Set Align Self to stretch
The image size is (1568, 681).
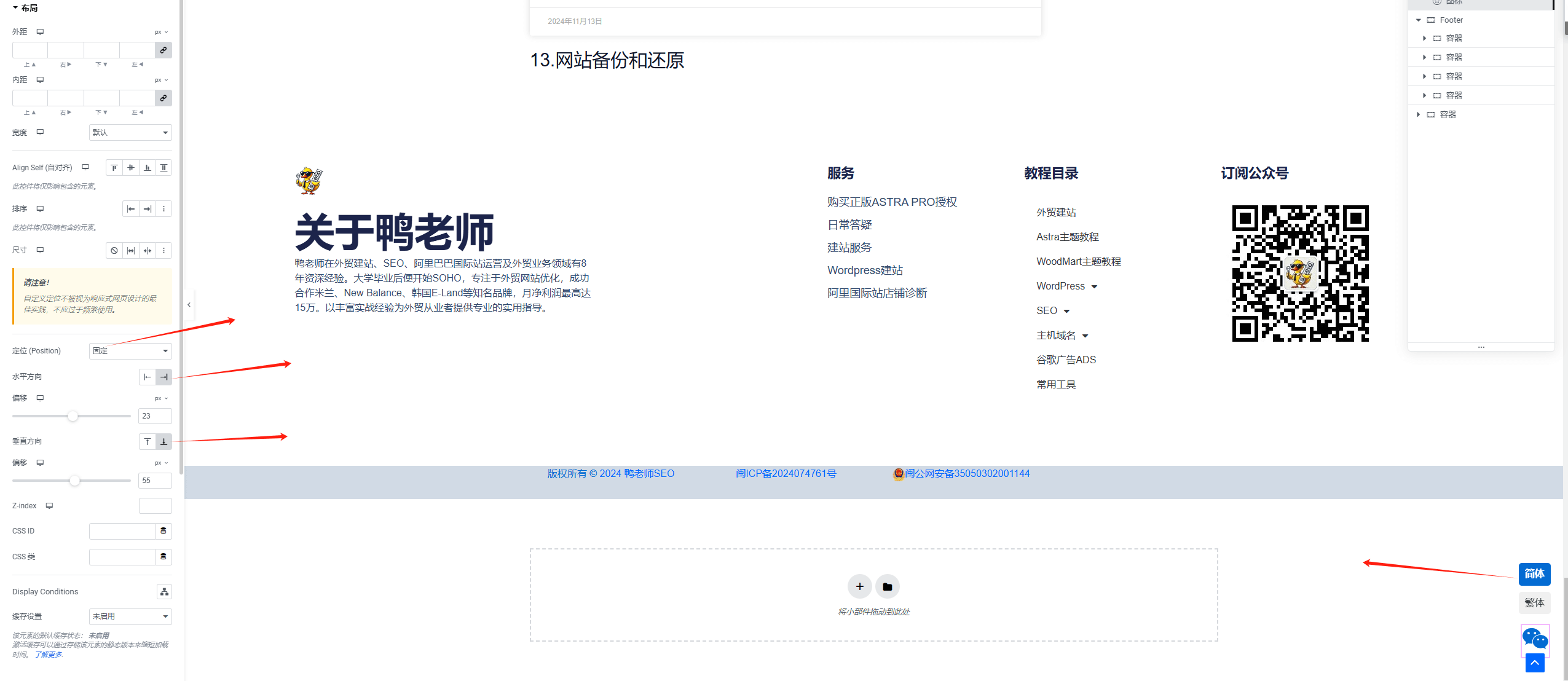point(164,168)
